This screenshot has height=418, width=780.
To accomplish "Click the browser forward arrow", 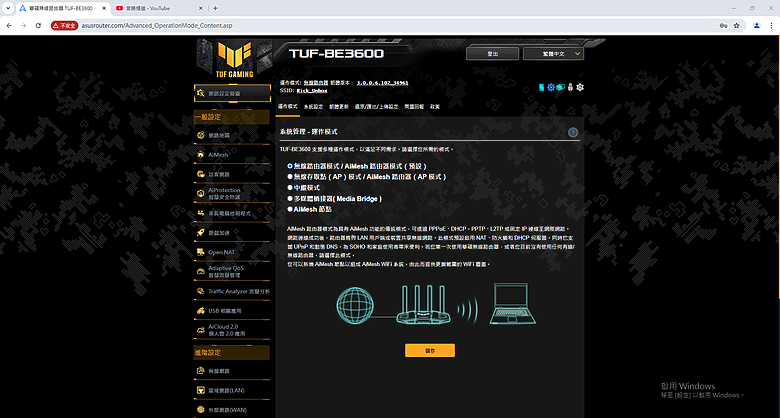I will [23, 25].
